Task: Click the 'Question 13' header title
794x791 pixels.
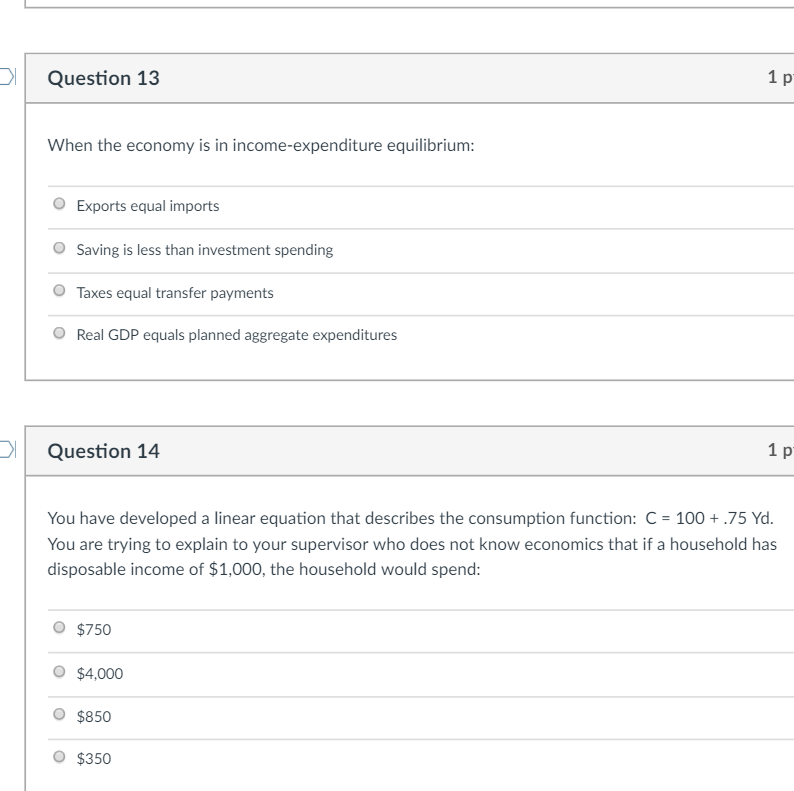Action: (103, 78)
